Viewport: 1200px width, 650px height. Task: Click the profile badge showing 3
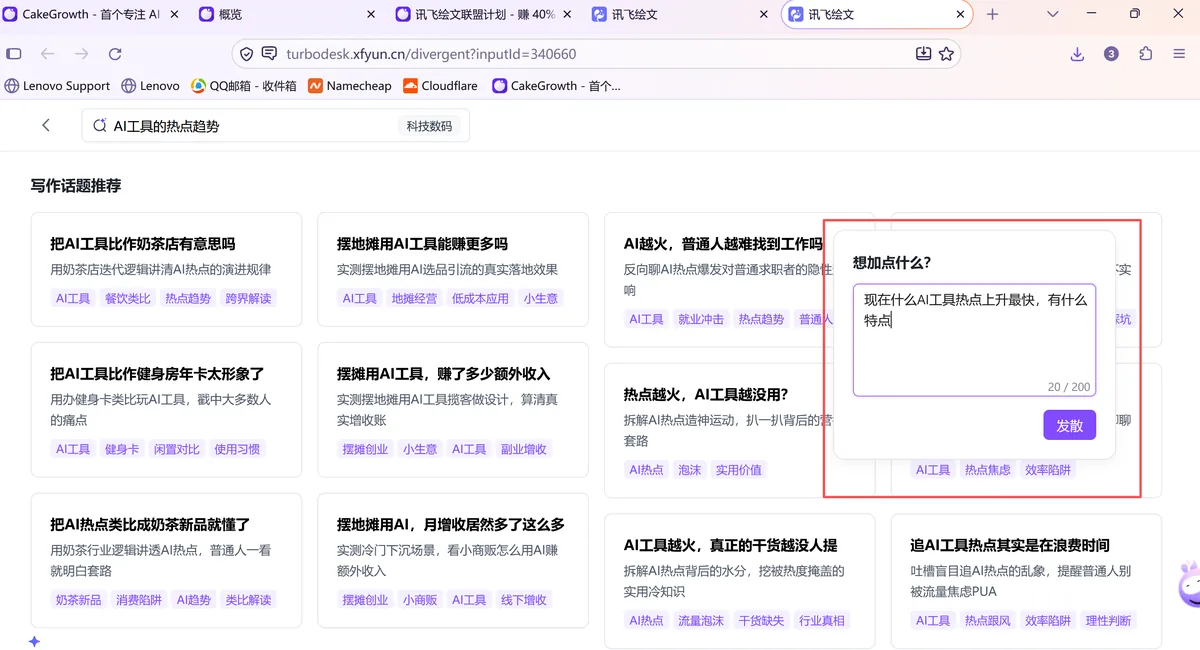[1111, 54]
